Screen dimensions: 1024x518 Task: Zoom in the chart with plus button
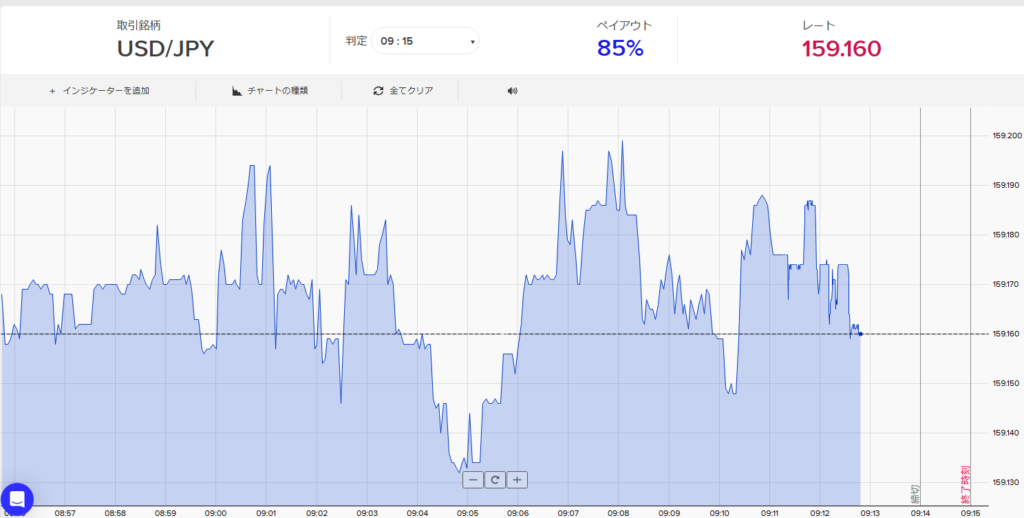517,480
